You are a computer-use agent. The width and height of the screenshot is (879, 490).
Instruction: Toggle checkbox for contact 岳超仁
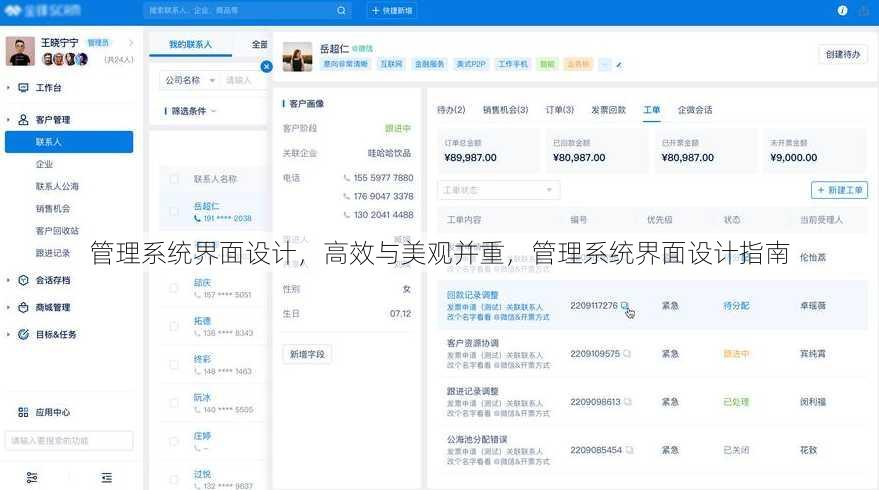174,211
